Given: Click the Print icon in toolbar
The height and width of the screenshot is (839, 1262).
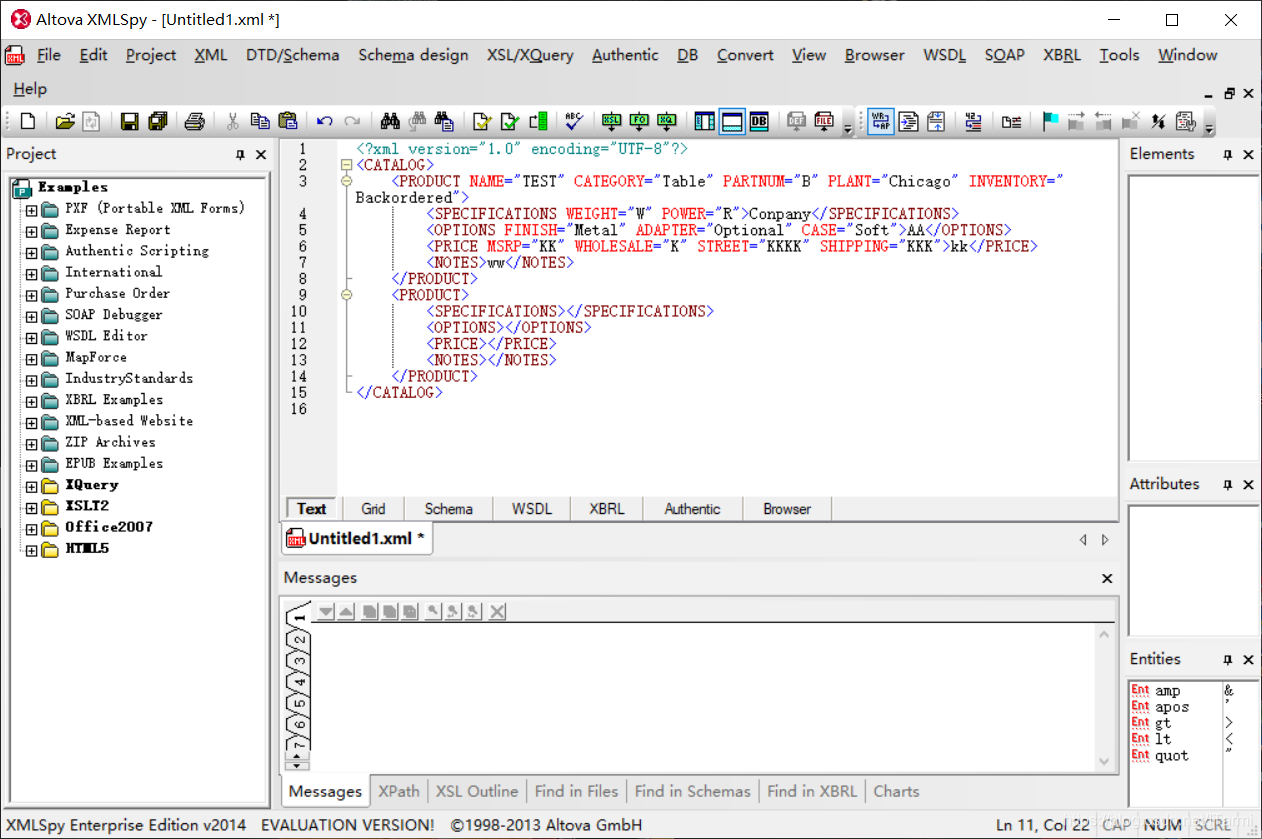Looking at the screenshot, I should click(195, 122).
